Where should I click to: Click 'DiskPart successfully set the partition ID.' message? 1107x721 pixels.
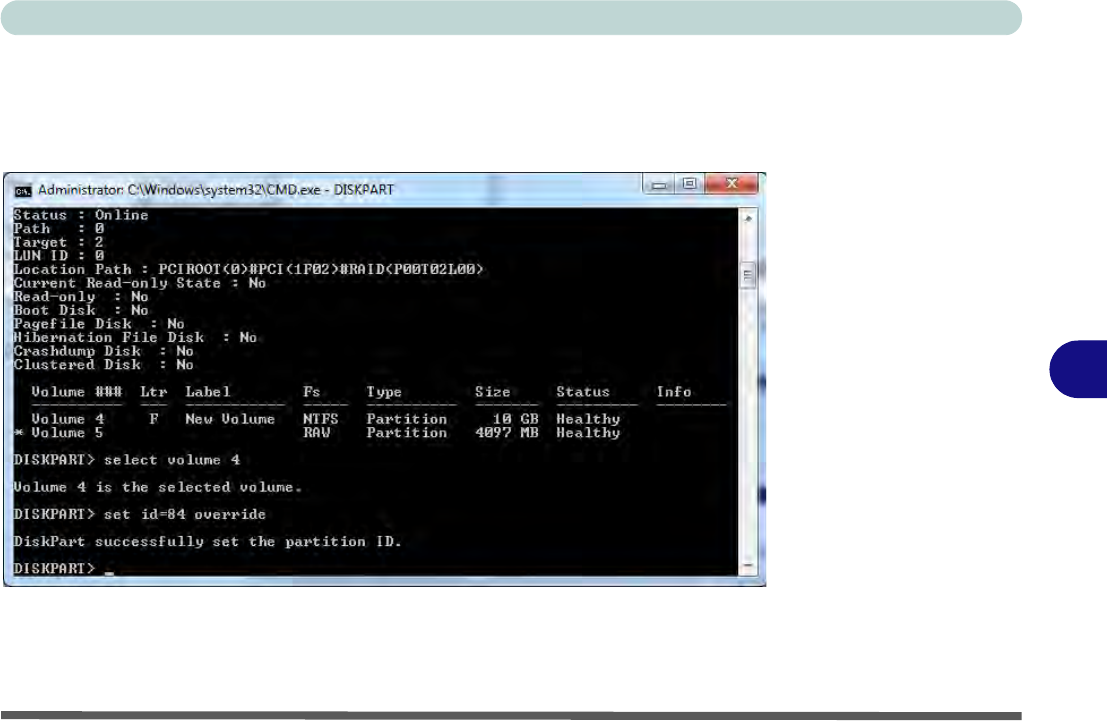tap(208, 542)
